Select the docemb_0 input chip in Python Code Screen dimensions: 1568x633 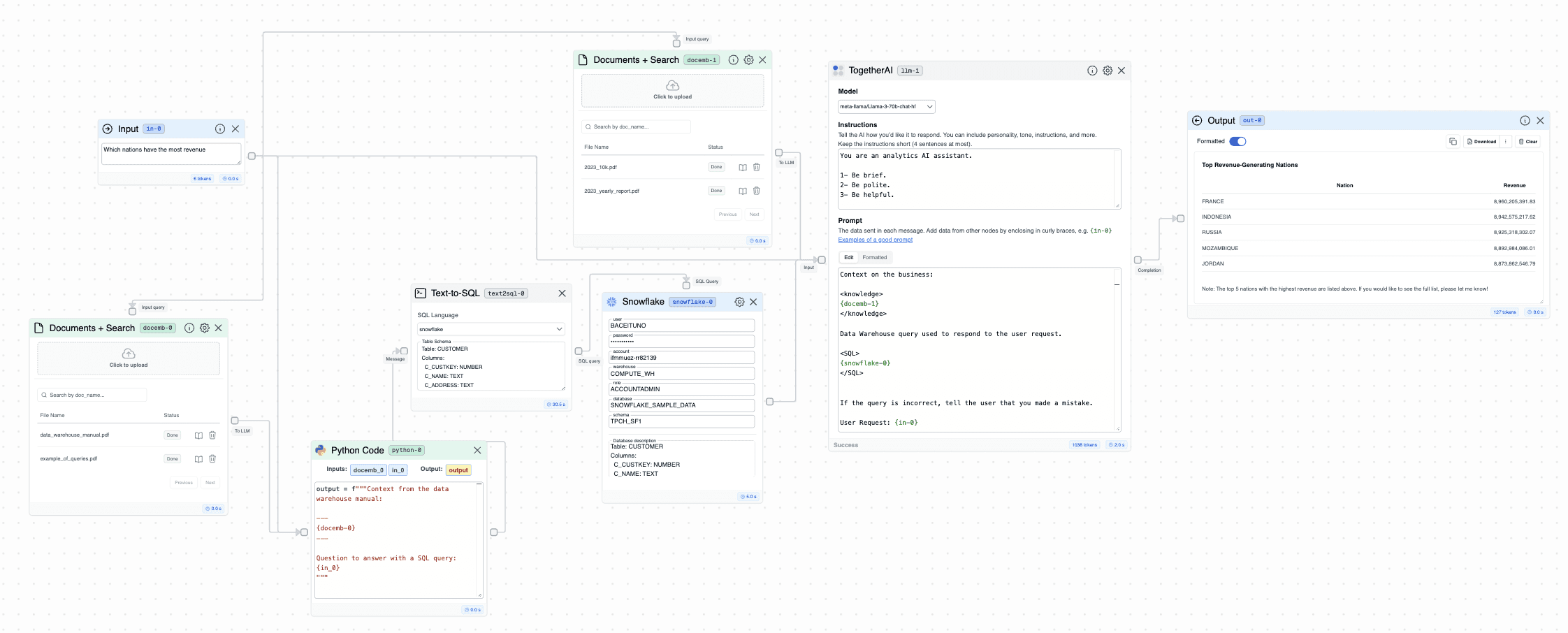coord(368,470)
